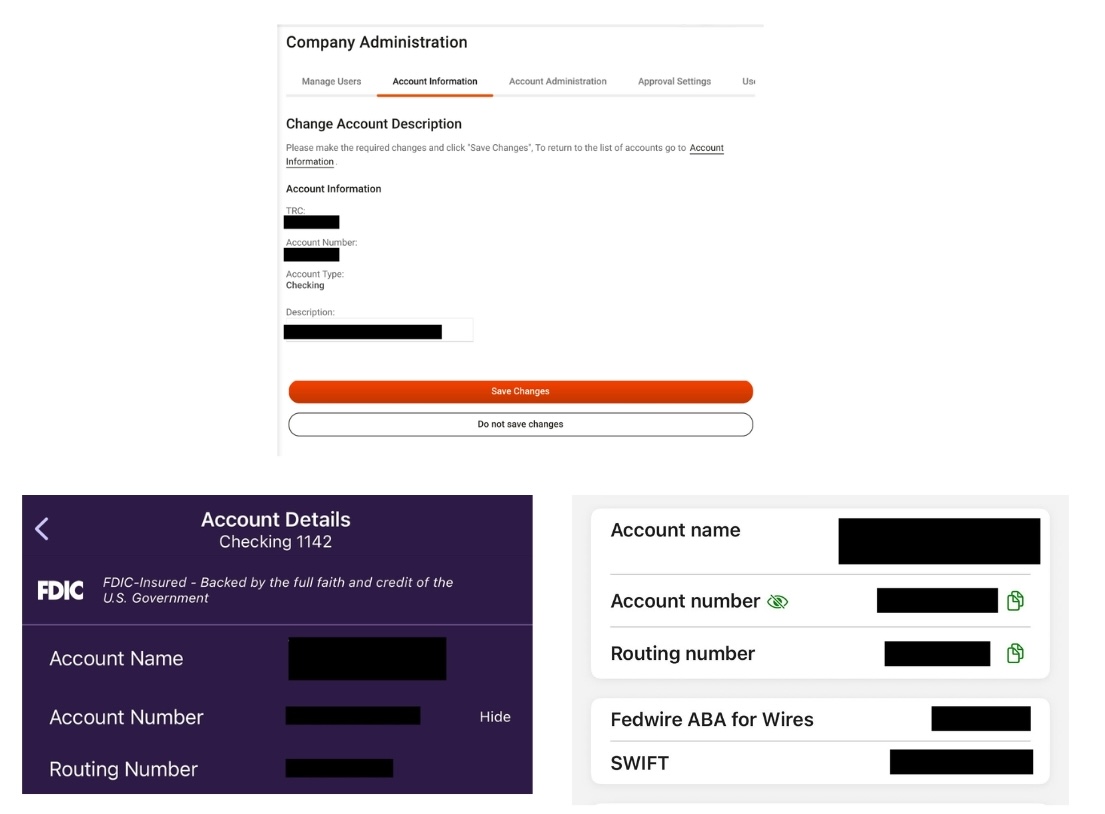Click the Routing Number row in the purple panel

(277, 769)
